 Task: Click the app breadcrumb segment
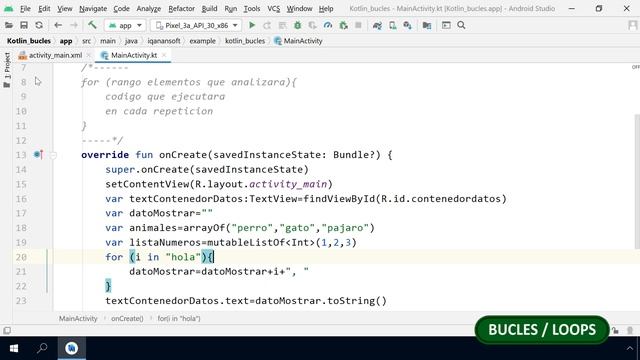pos(66,41)
